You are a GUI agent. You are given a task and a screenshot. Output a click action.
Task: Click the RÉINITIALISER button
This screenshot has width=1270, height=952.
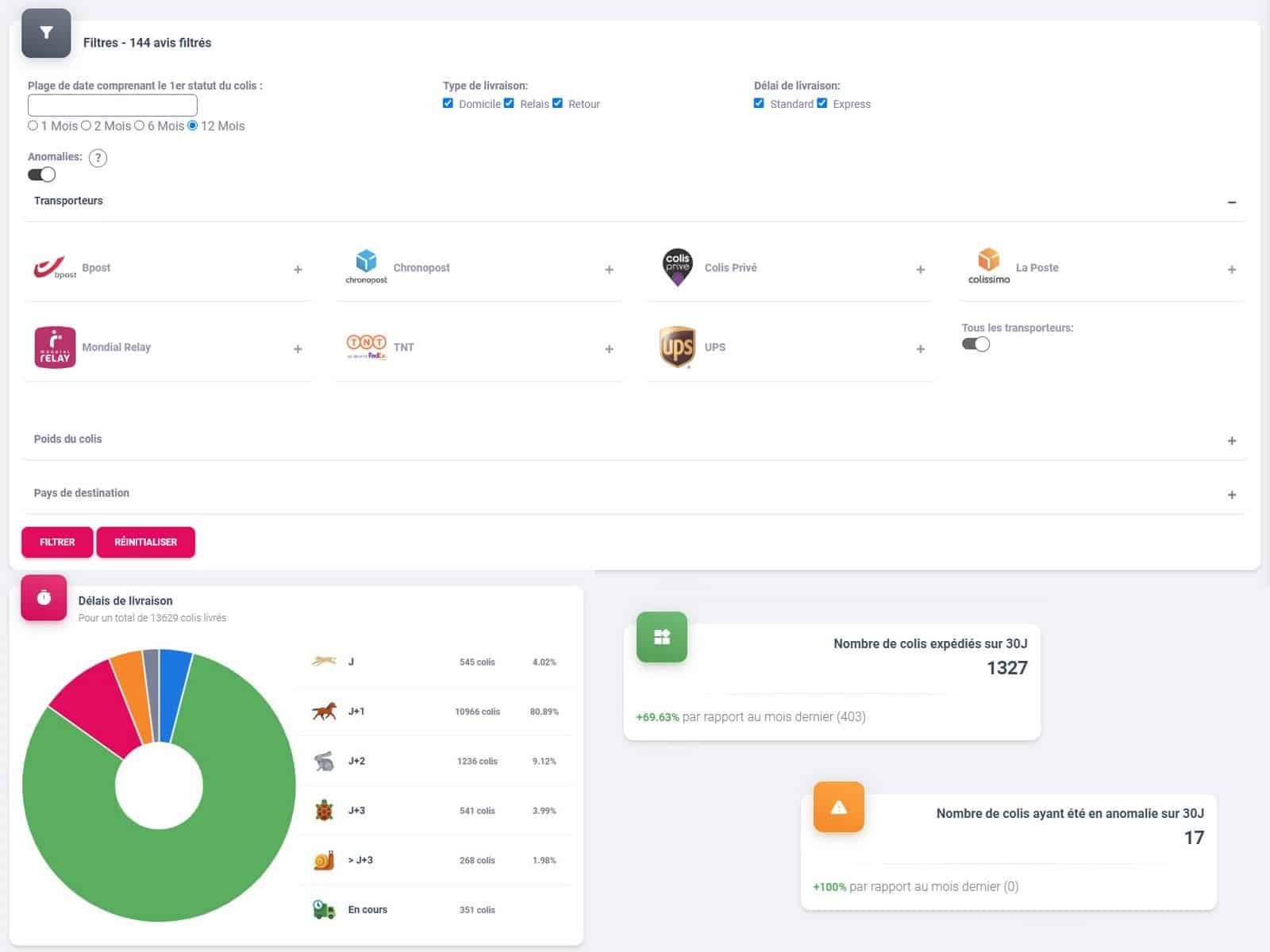[145, 542]
